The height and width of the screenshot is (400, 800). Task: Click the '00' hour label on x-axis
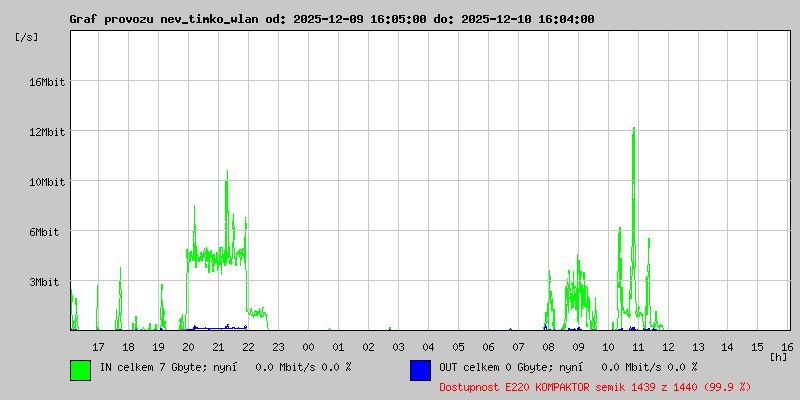308,347
